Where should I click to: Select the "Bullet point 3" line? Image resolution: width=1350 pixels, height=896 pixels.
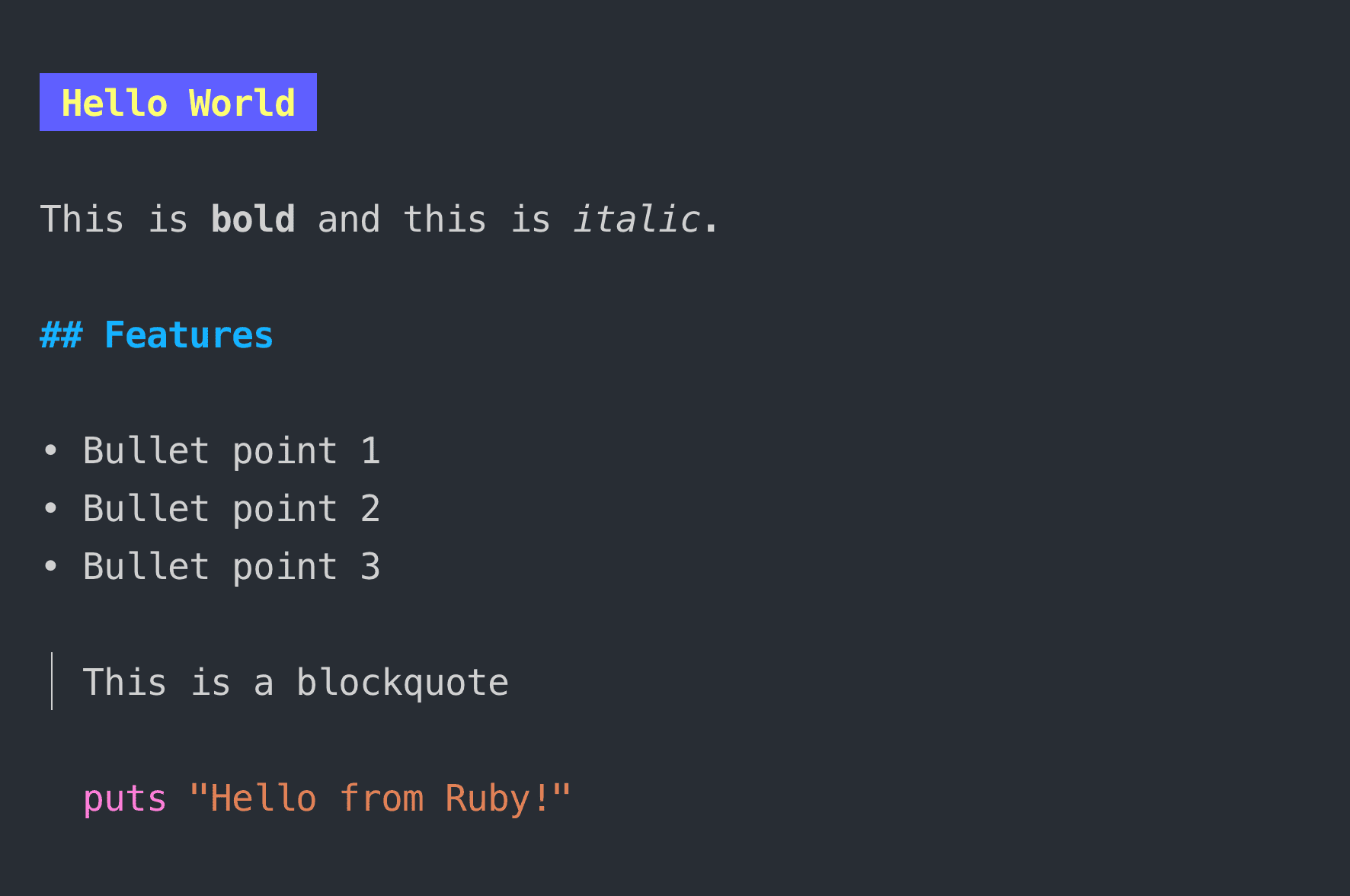(x=231, y=567)
